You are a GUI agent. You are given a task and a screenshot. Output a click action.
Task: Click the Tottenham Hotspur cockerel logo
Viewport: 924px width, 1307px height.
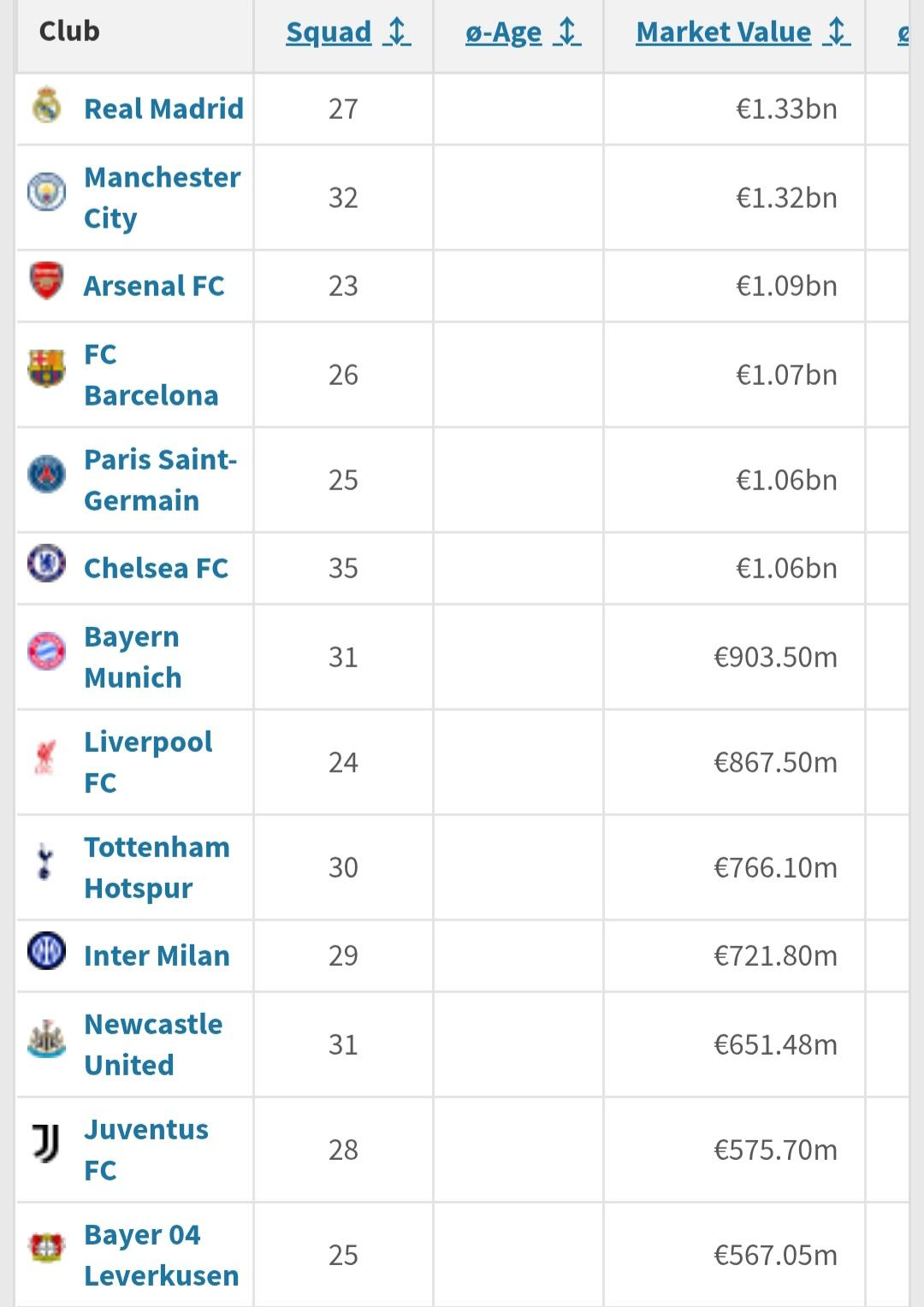[45, 861]
